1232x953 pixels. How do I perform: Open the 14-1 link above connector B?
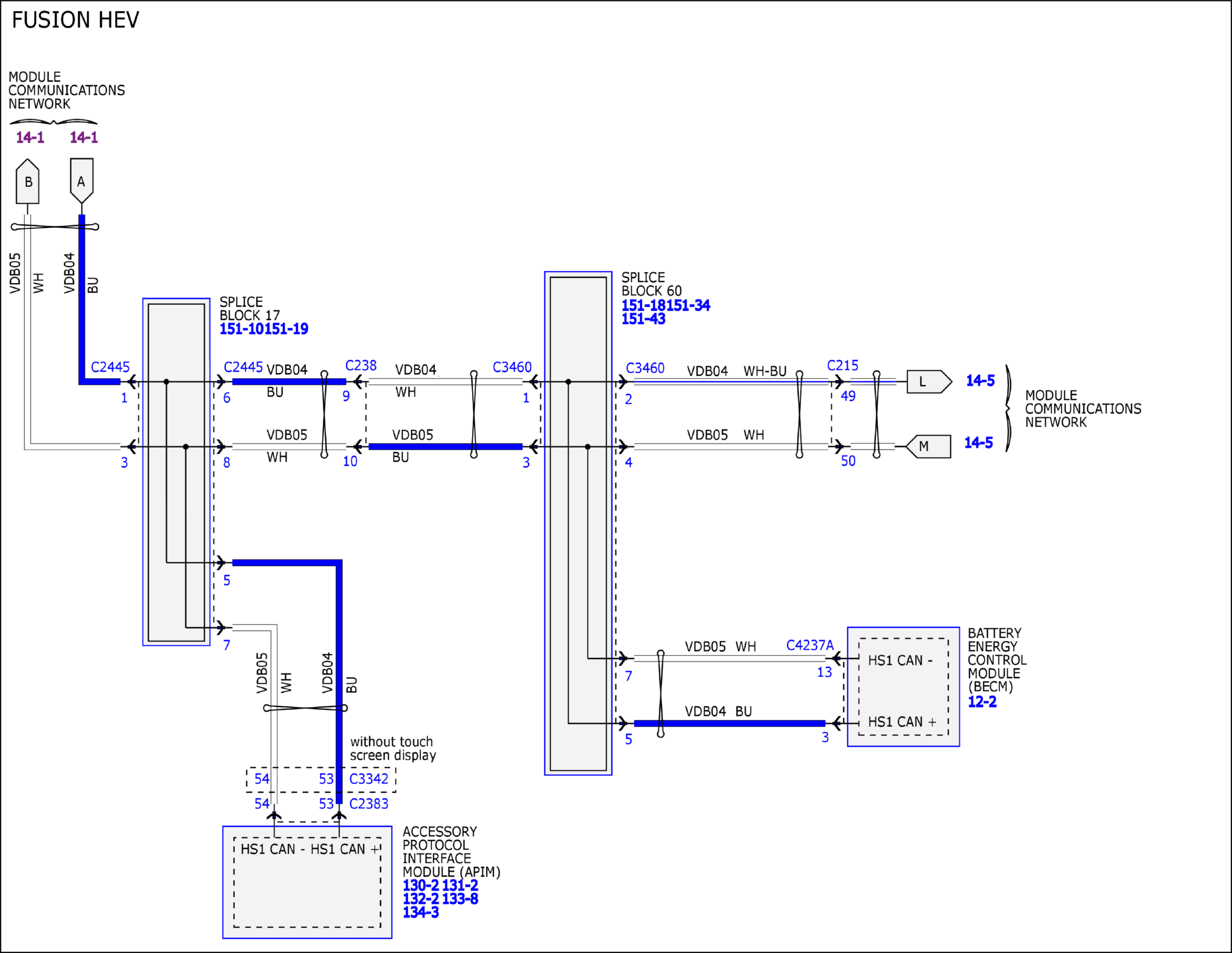click(x=30, y=138)
